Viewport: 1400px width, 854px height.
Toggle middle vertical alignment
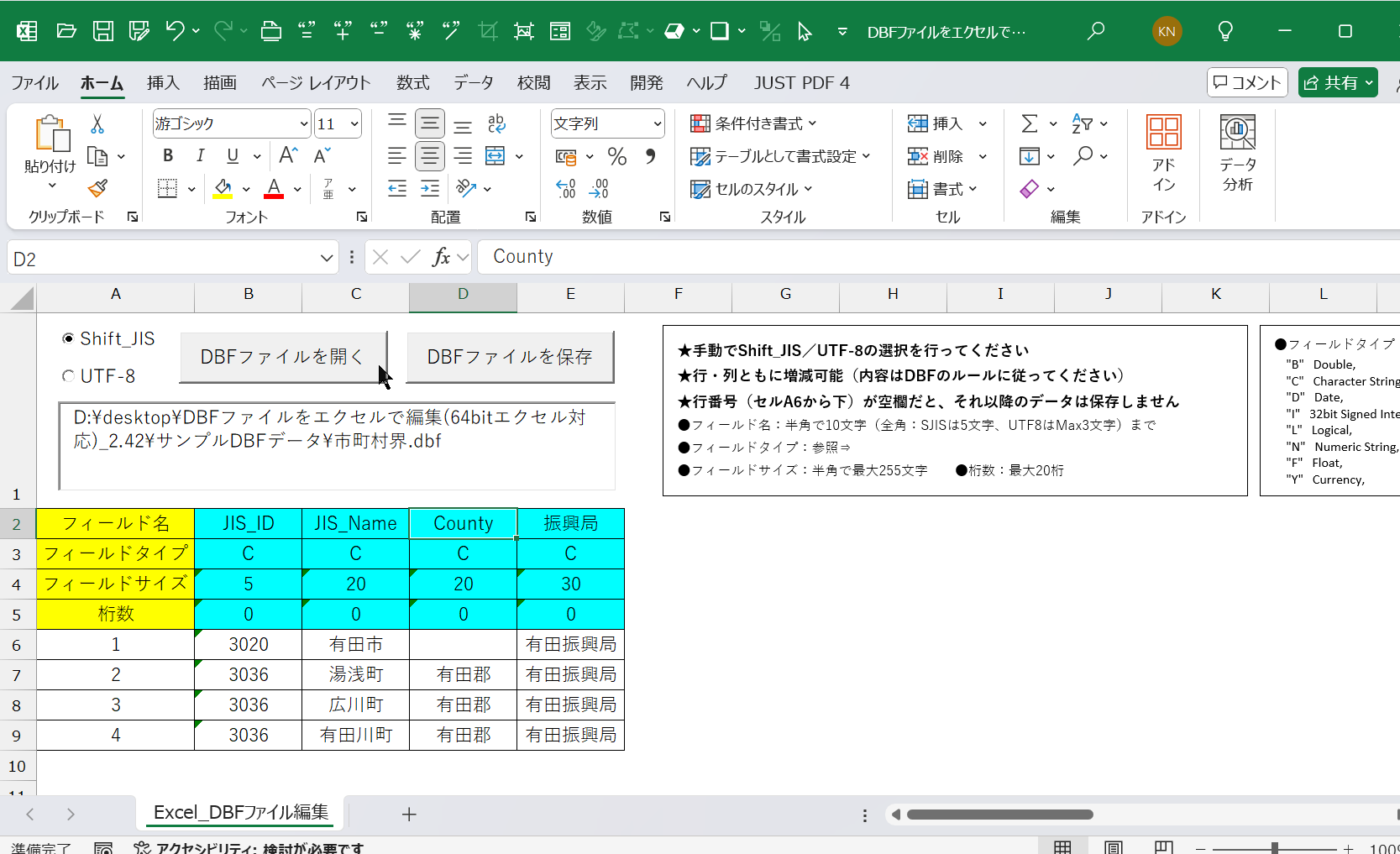point(430,124)
